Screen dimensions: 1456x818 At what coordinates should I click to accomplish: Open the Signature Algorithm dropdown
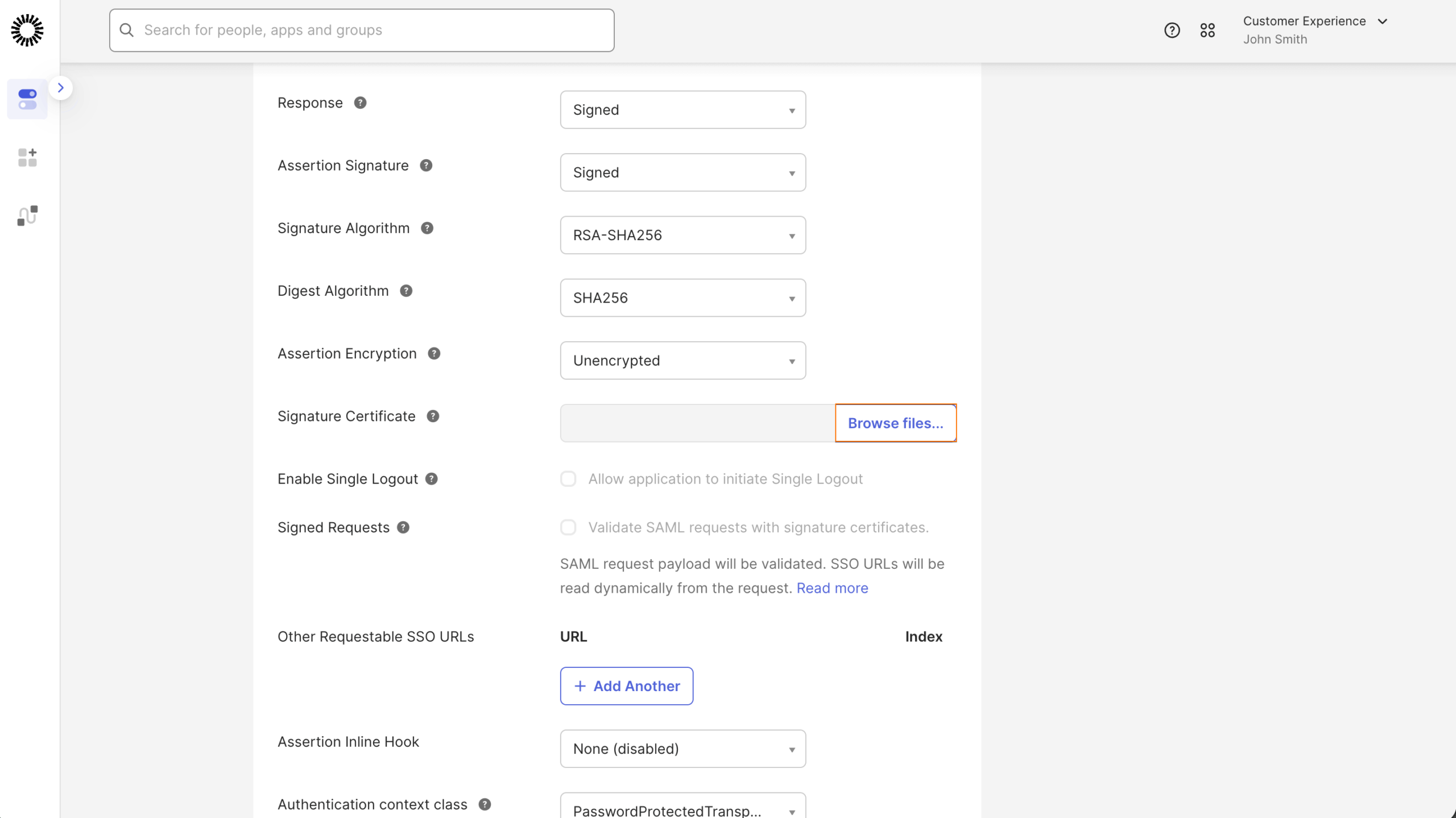[x=682, y=234]
